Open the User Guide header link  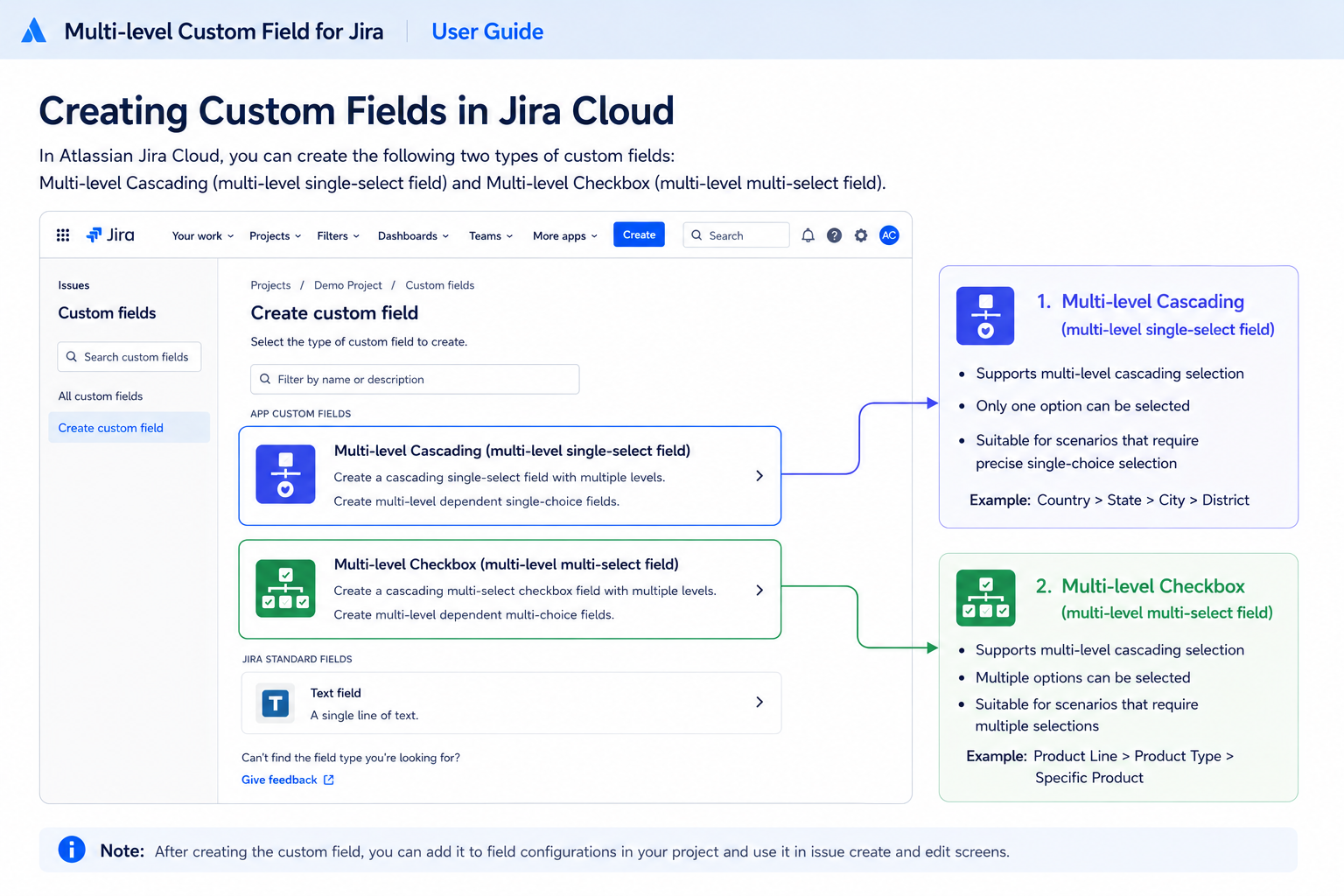pyautogui.click(x=487, y=31)
